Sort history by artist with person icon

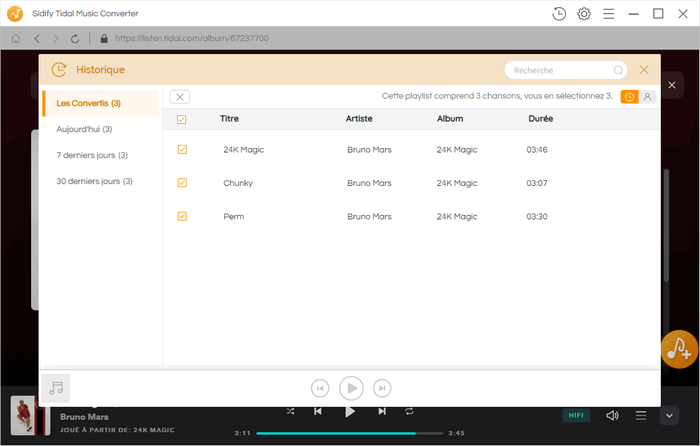[647, 97]
